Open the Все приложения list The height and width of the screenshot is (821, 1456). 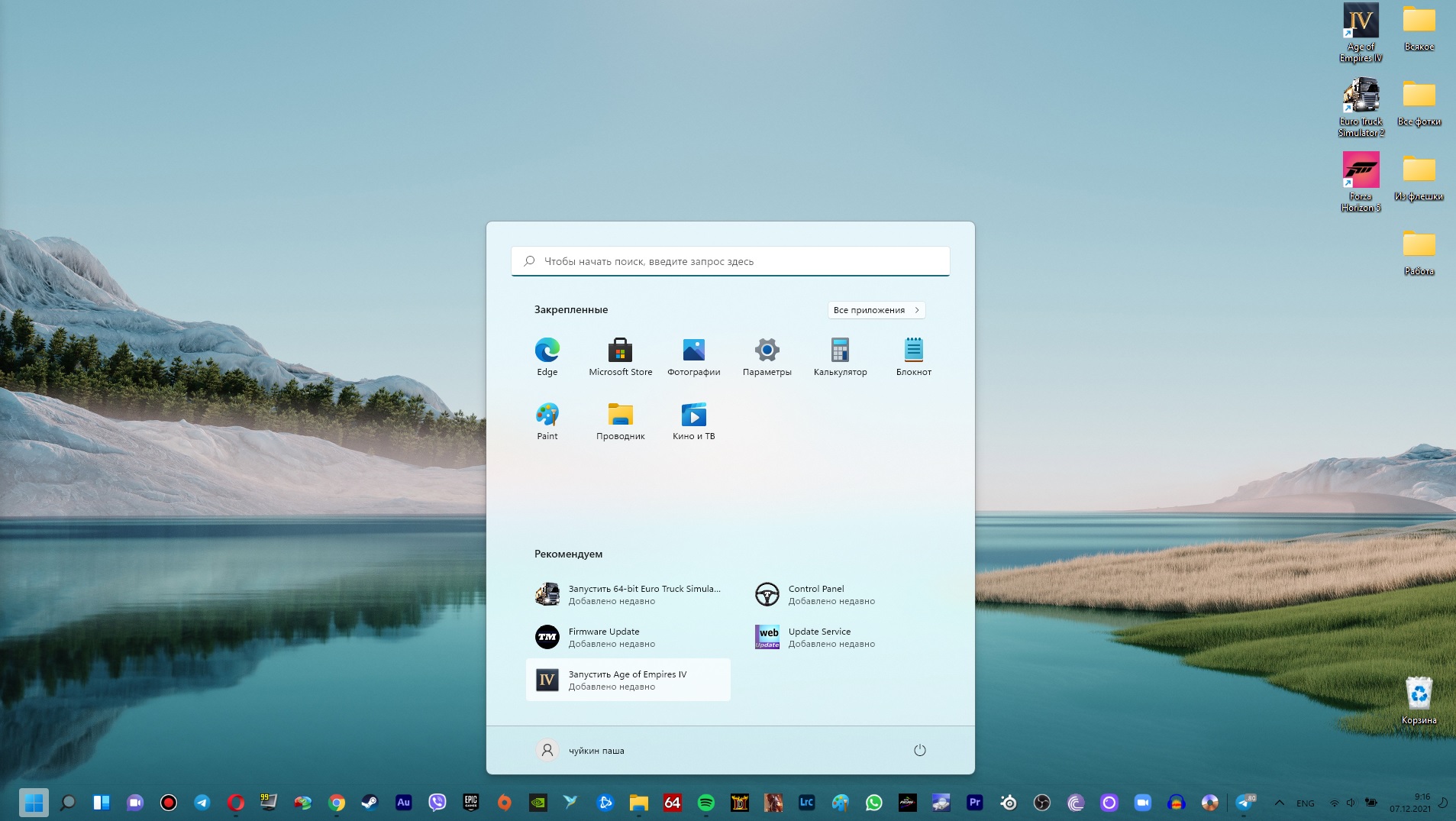[875, 309]
